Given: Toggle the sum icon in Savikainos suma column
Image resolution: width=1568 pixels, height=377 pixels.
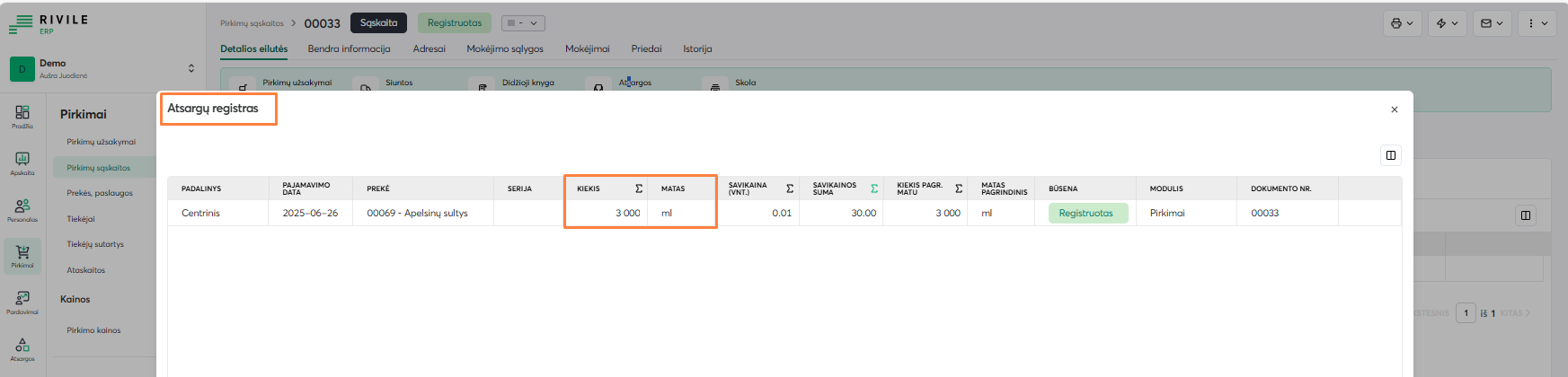Looking at the screenshot, I should (874, 188).
